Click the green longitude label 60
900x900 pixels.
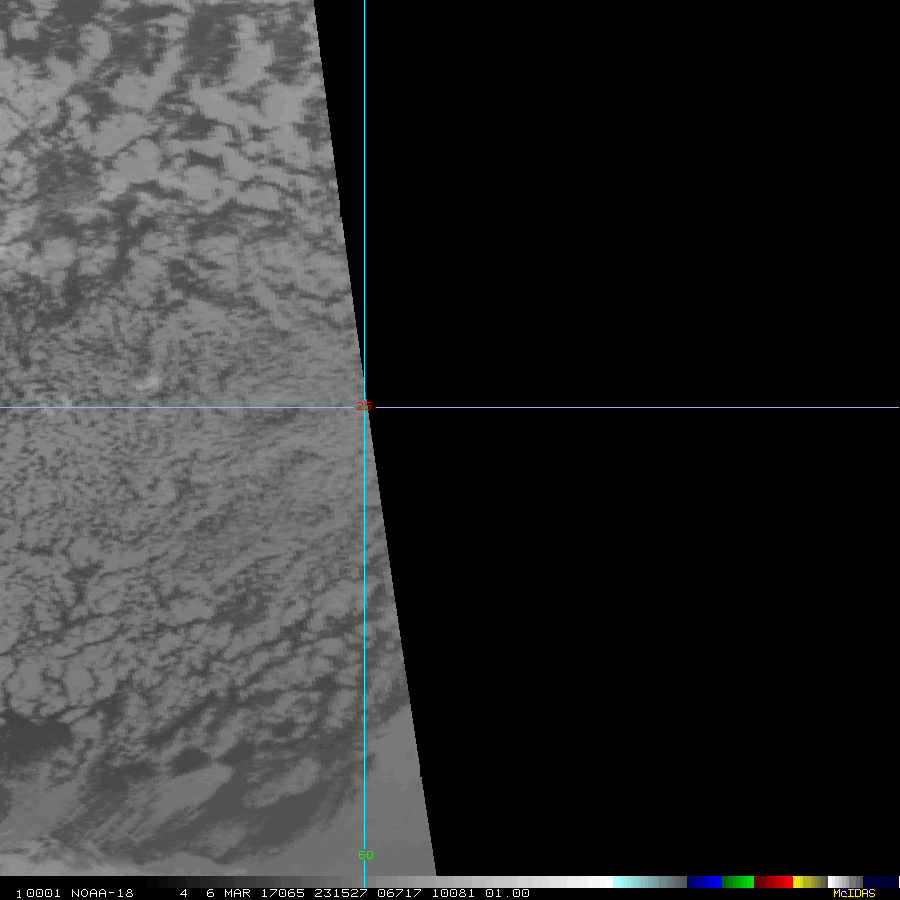tap(366, 855)
